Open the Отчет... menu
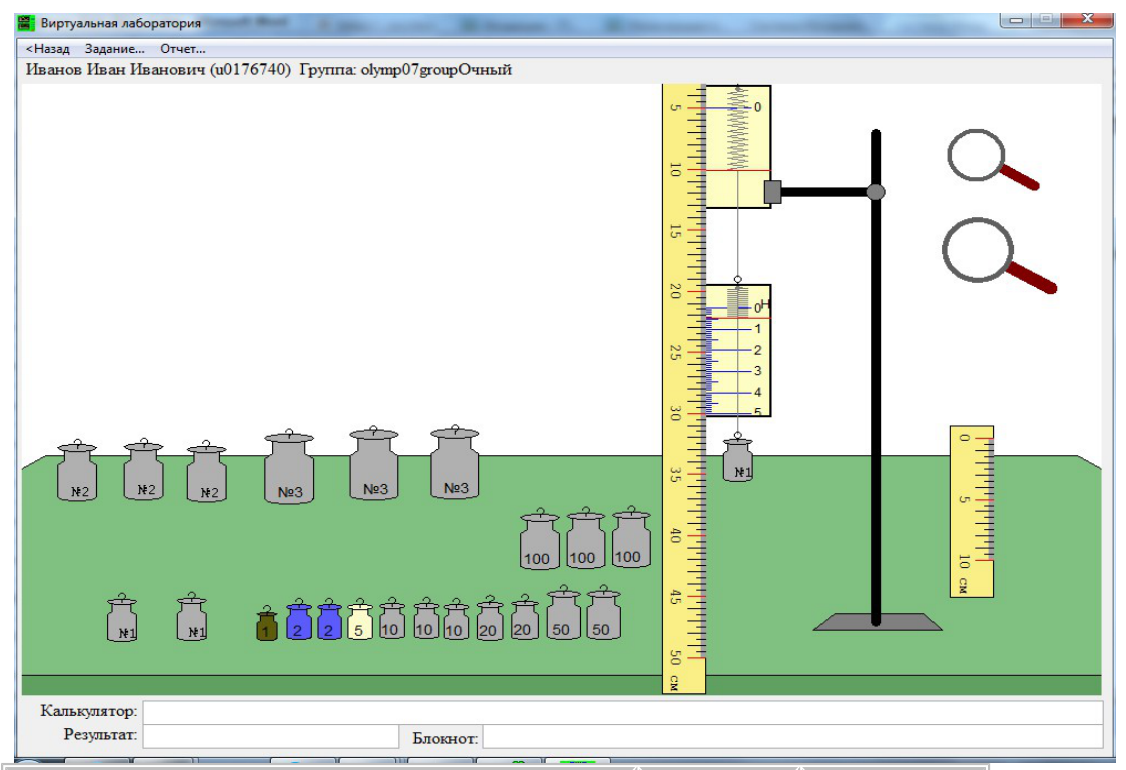 click(x=182, y=49)
